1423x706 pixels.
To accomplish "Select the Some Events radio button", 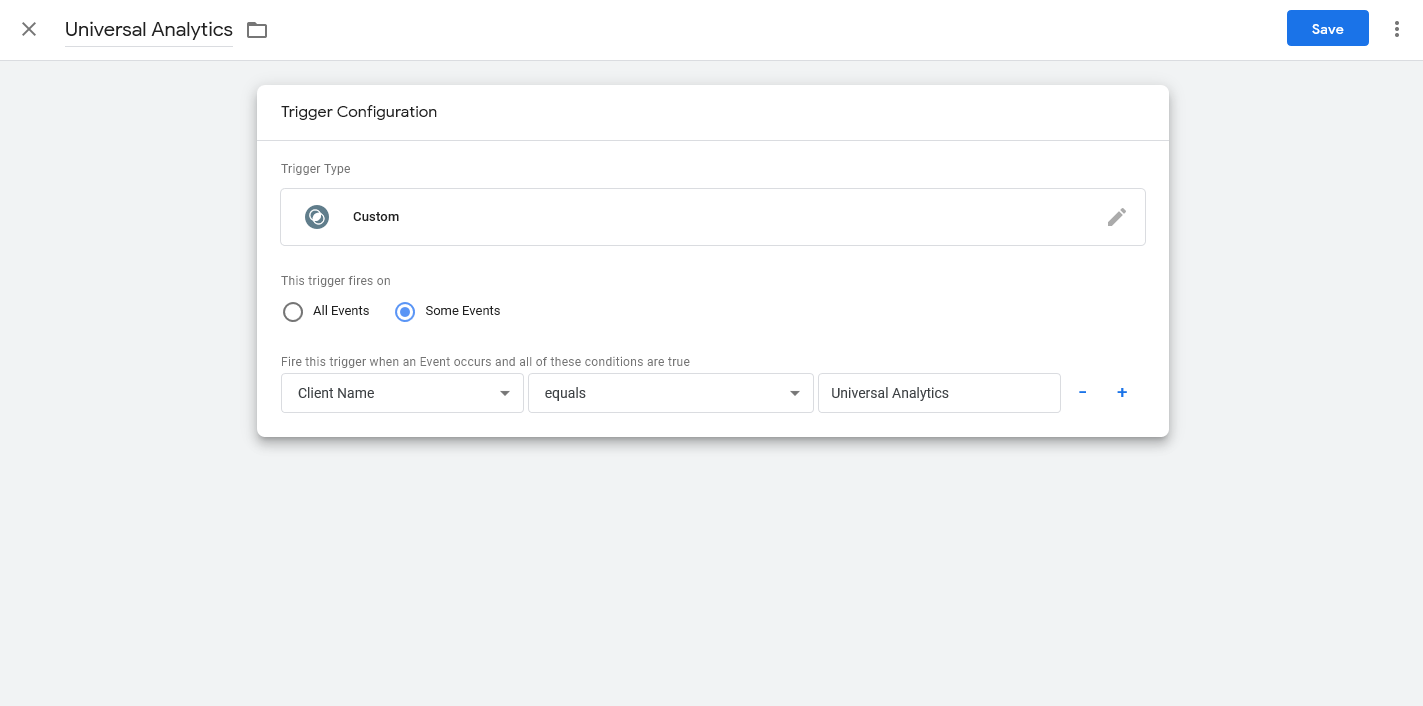I will point(405,312).
